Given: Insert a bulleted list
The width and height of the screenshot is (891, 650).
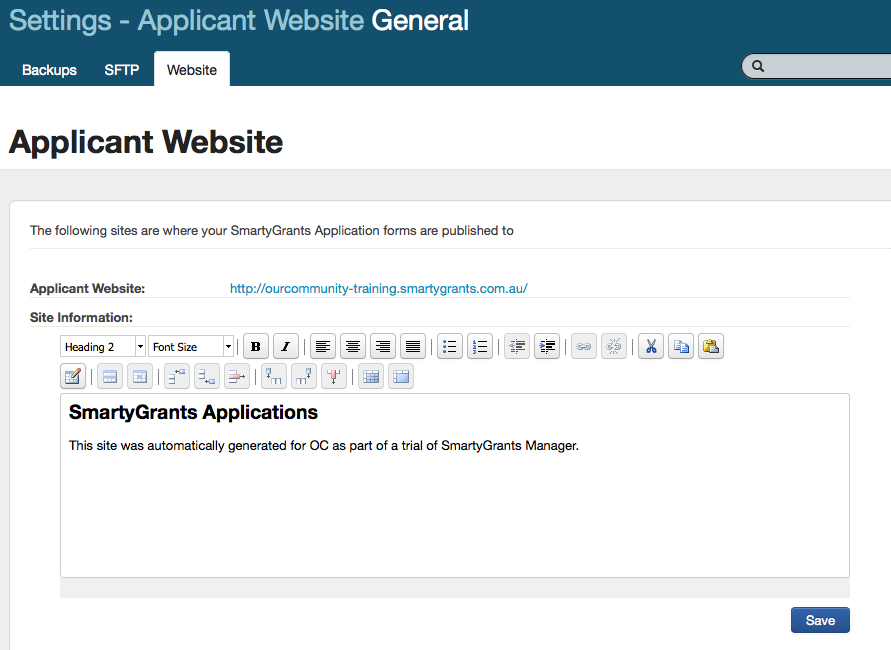Looking at the screenshot, I should 450,347.
